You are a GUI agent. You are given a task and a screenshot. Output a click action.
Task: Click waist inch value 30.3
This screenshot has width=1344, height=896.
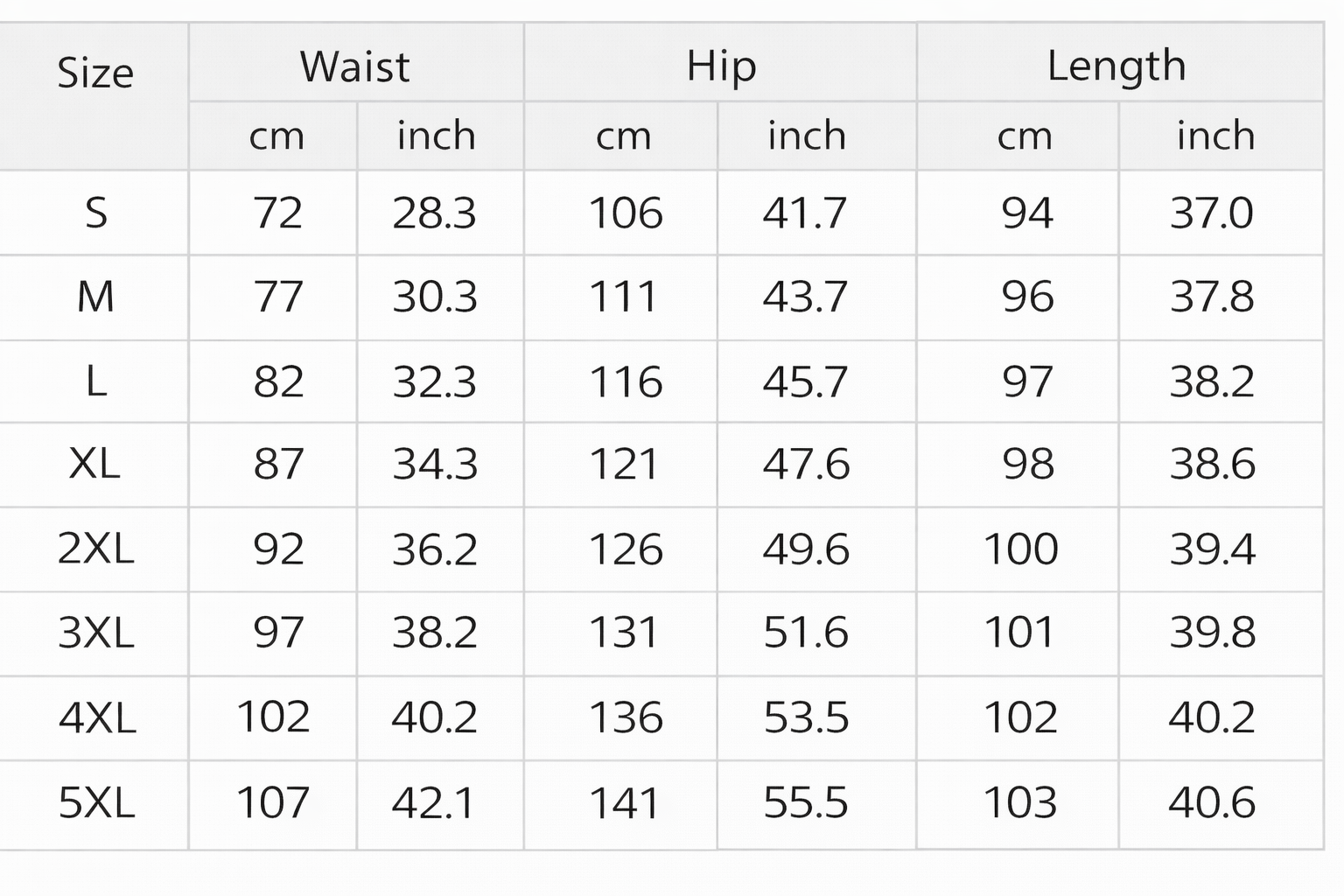pyautogui.click(x=435, y=297)
